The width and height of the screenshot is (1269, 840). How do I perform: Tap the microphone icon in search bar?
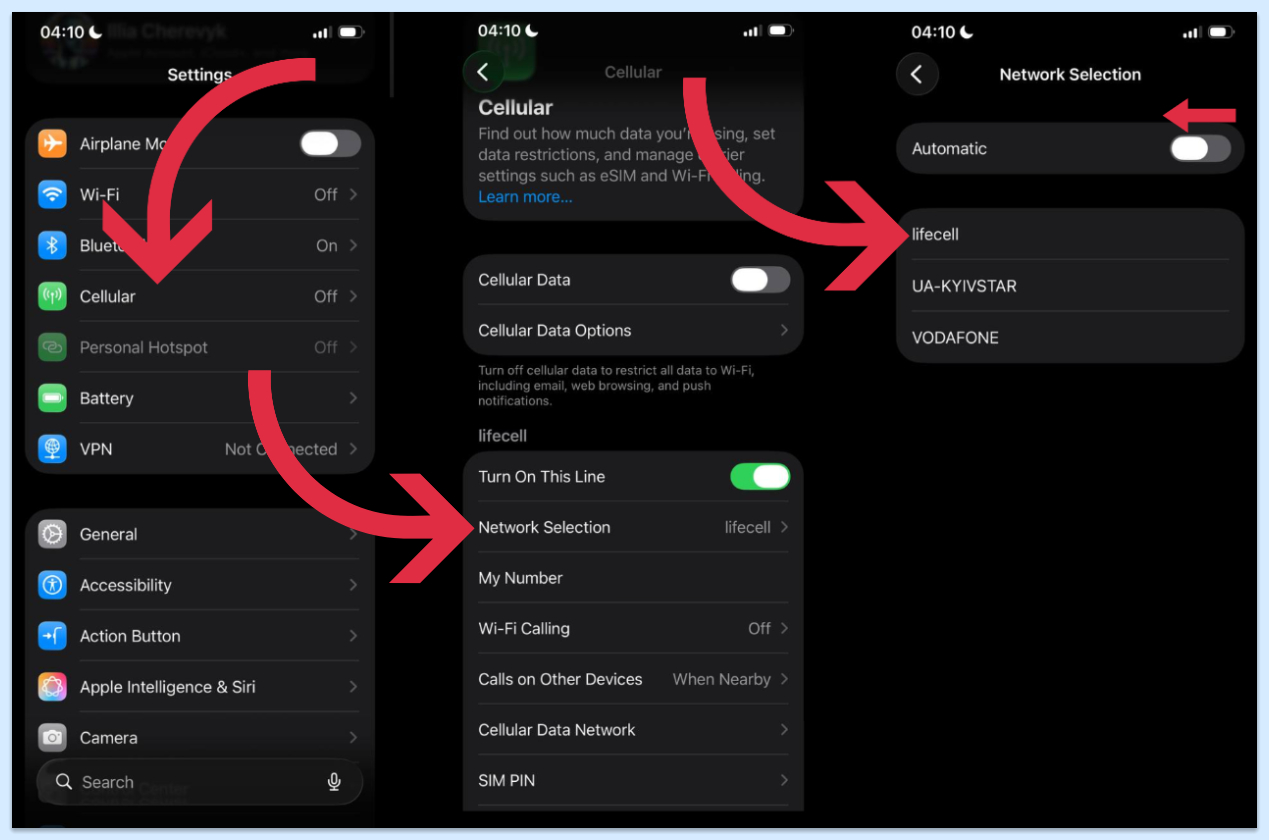pyautogui.click(x=334, y=782)
